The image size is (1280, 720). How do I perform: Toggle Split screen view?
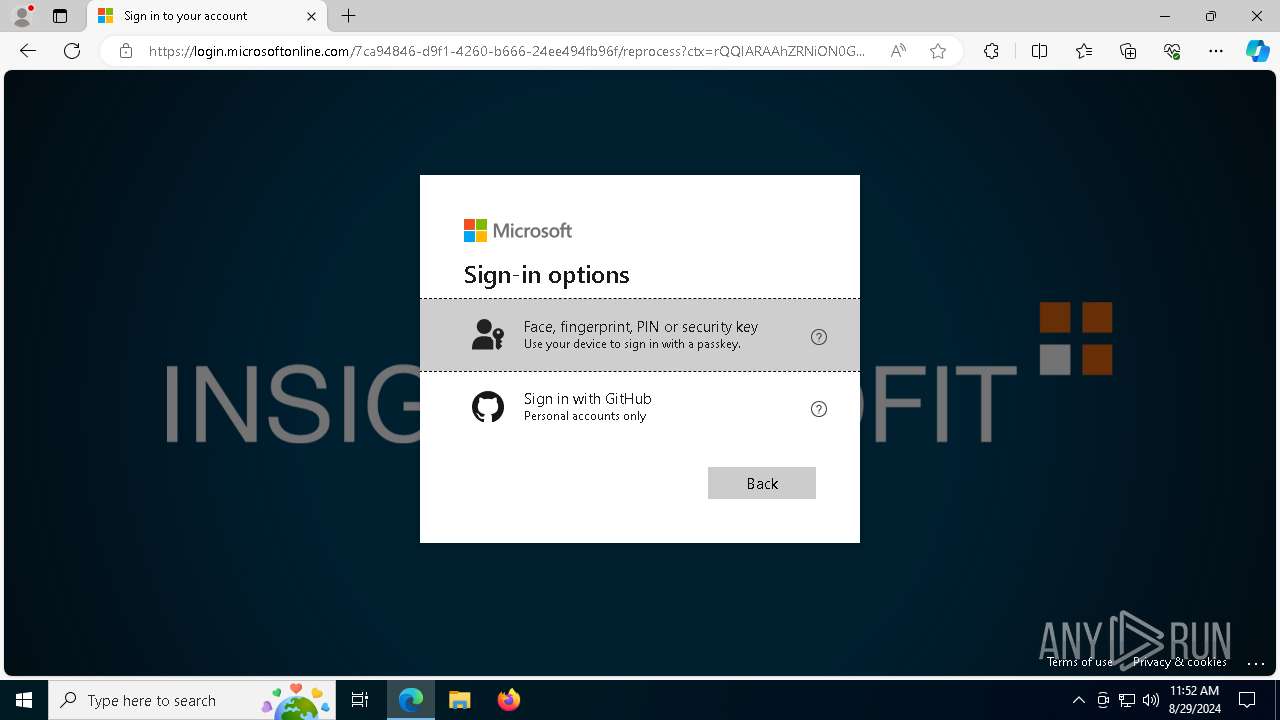(x=1039, y=51)
